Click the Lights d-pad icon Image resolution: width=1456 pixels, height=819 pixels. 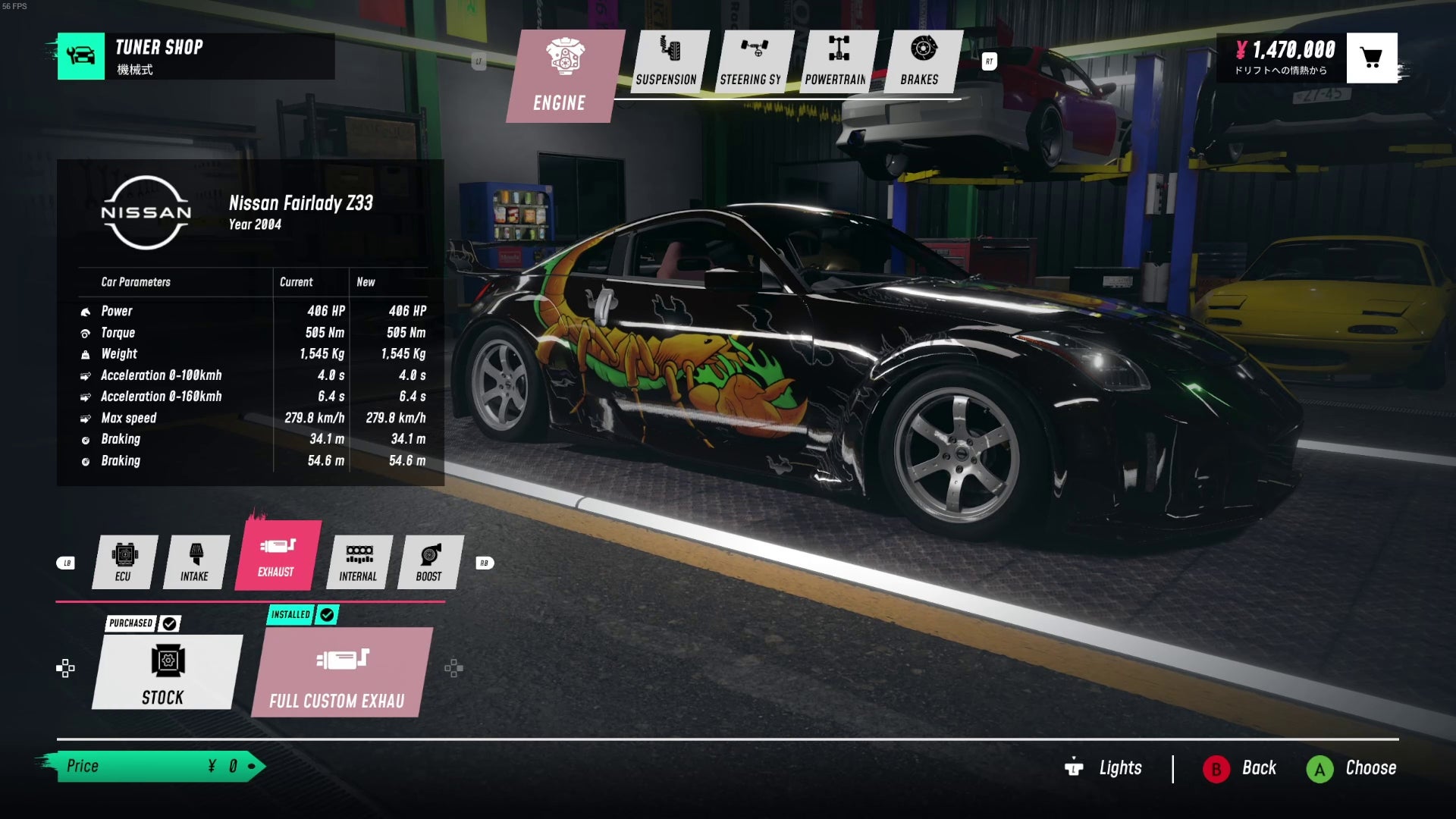[1074, 767]
